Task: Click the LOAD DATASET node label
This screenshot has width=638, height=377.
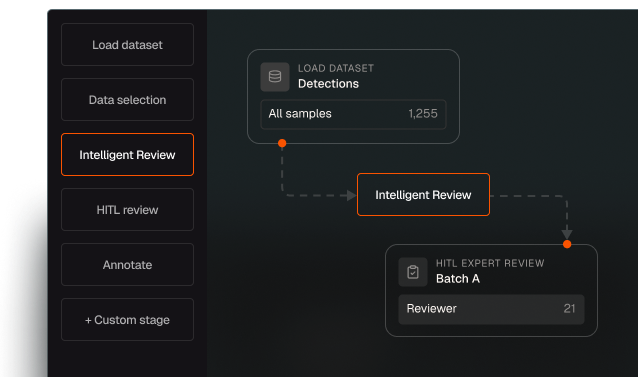Action: coord(336,68)
